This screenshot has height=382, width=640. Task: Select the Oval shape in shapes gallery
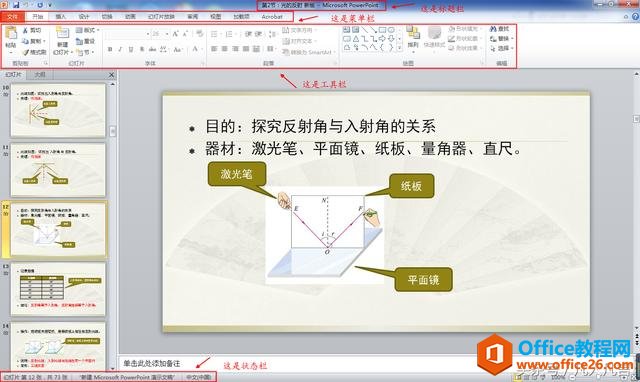[x=391, y=30]
